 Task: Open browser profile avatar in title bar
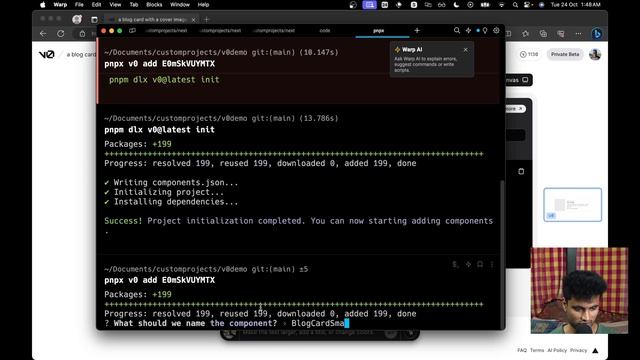77,19
